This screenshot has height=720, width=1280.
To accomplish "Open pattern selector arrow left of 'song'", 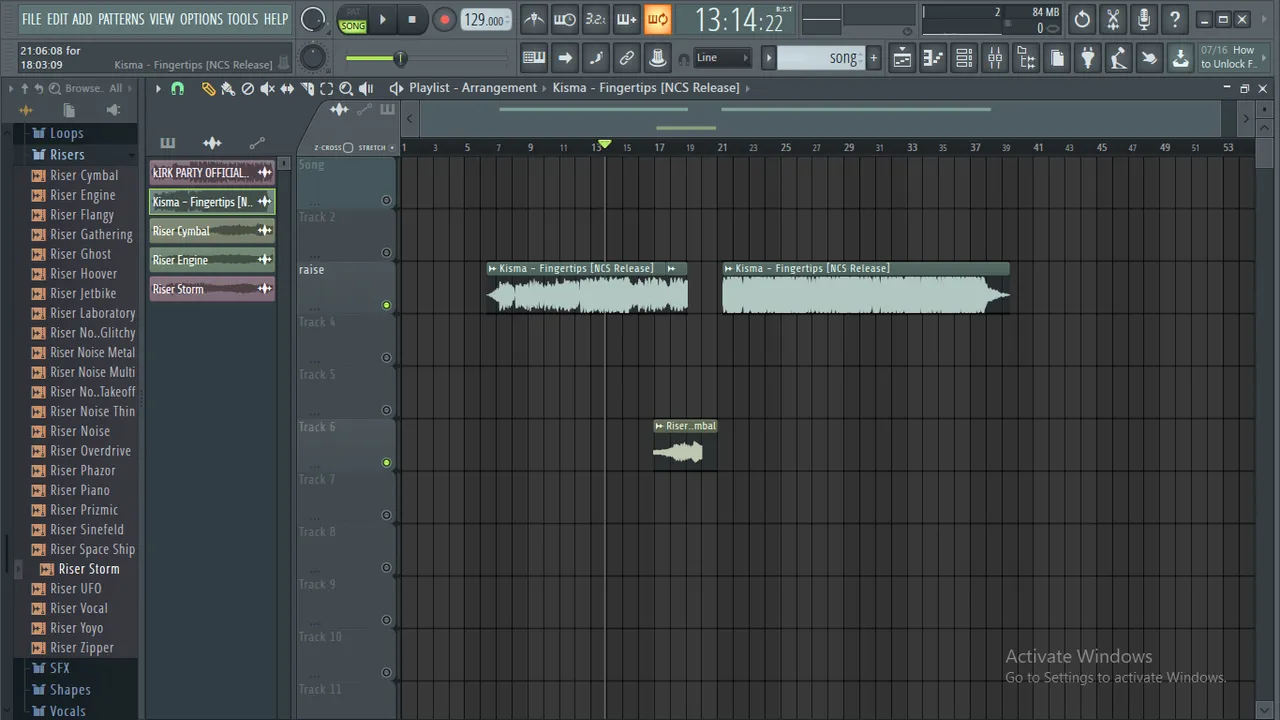I will (769, 58).
